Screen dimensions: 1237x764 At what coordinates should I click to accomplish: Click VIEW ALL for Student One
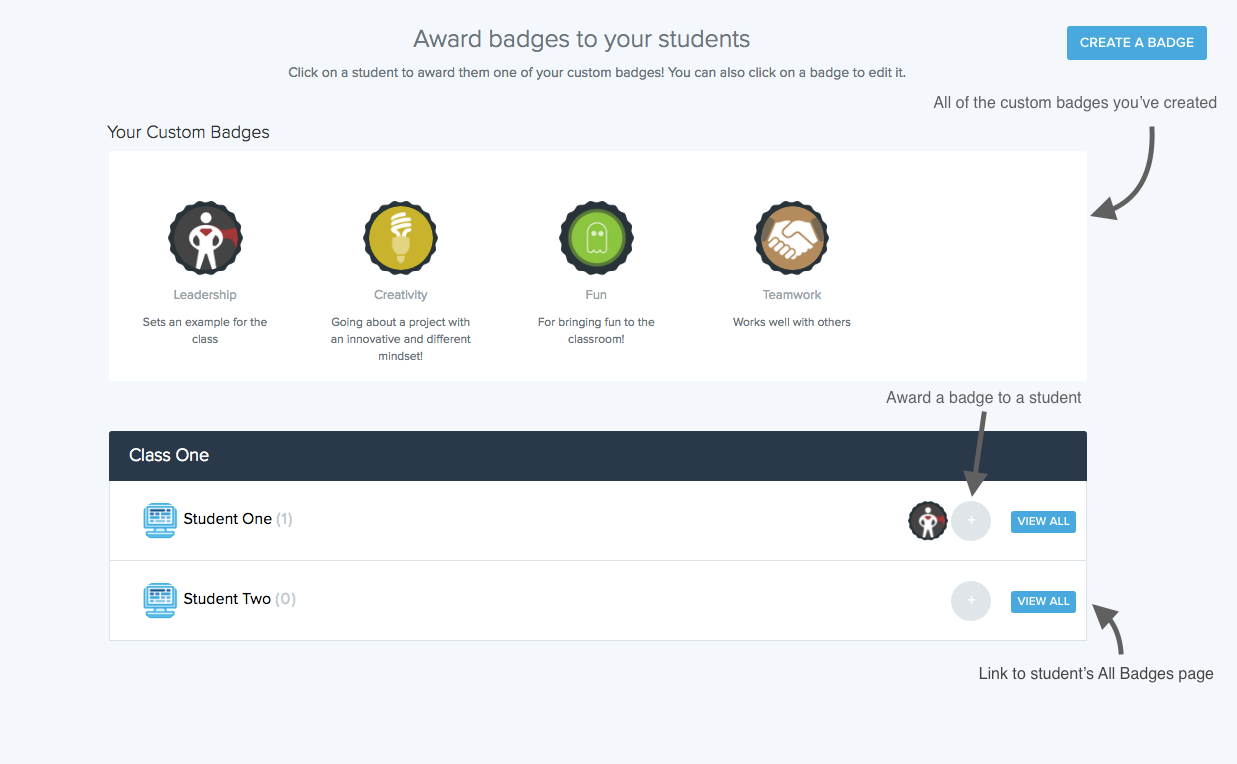click(1043, 521)
